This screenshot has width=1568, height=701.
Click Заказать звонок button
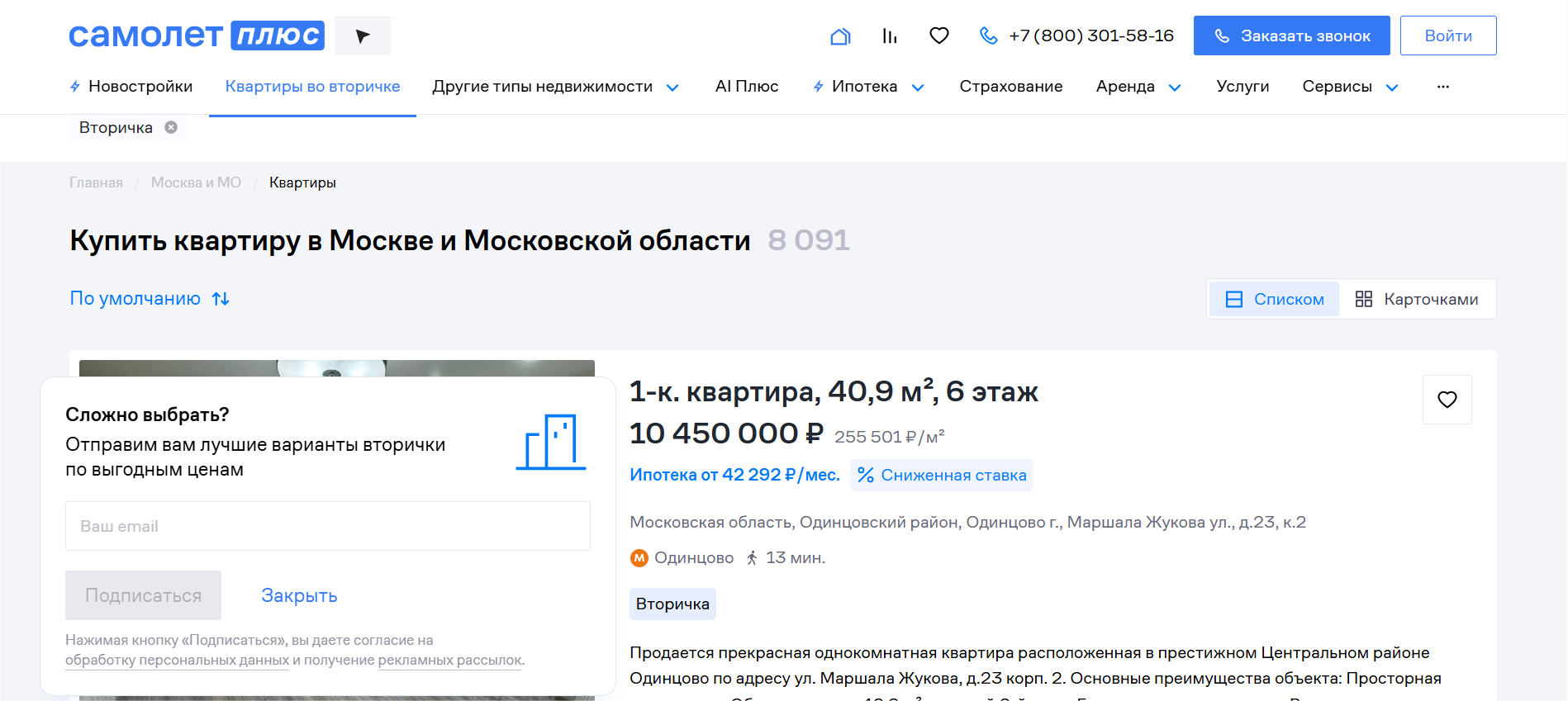tap(1291, 36)
